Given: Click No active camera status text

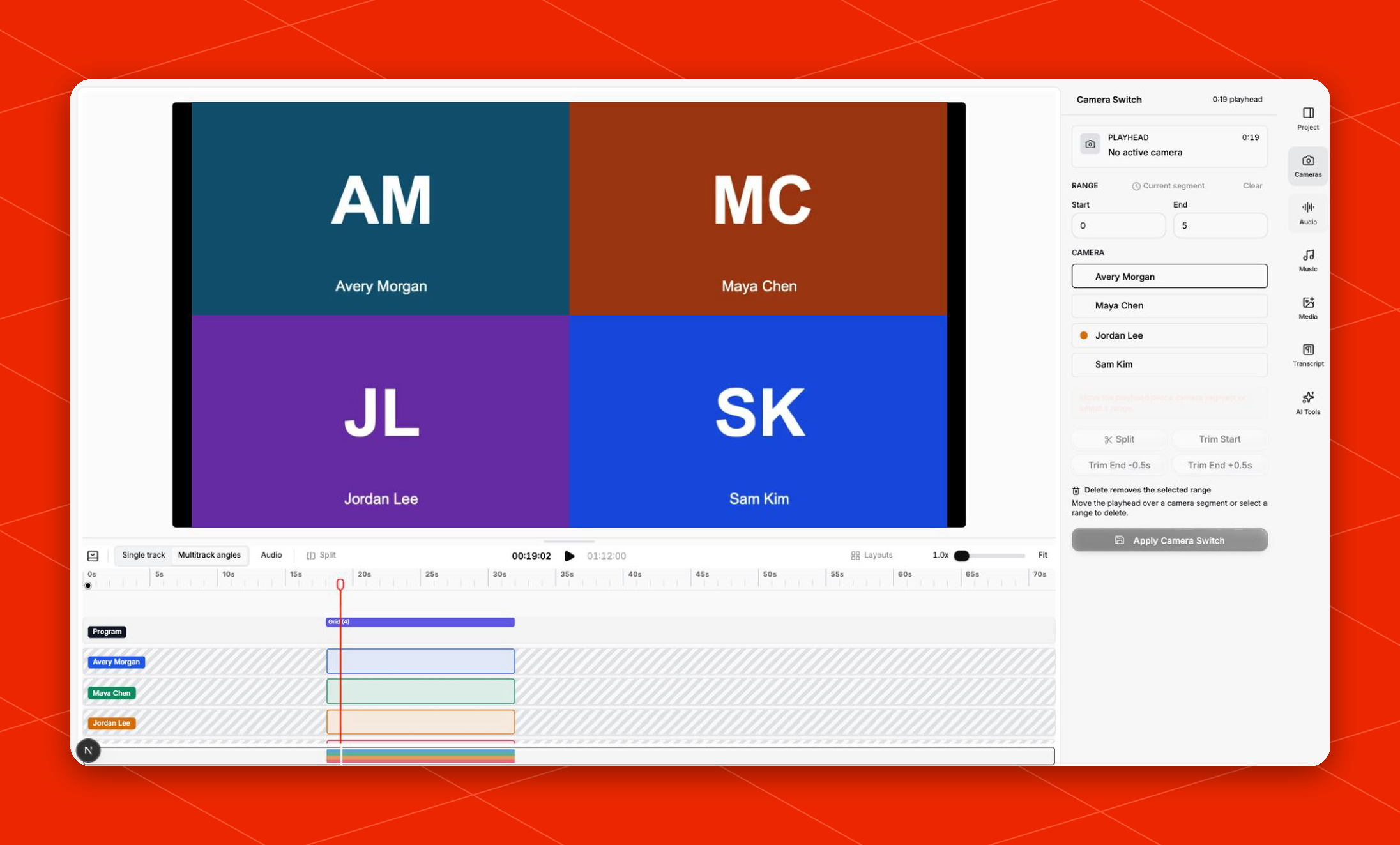Looking at the screenshot, I should point(1145,153).
